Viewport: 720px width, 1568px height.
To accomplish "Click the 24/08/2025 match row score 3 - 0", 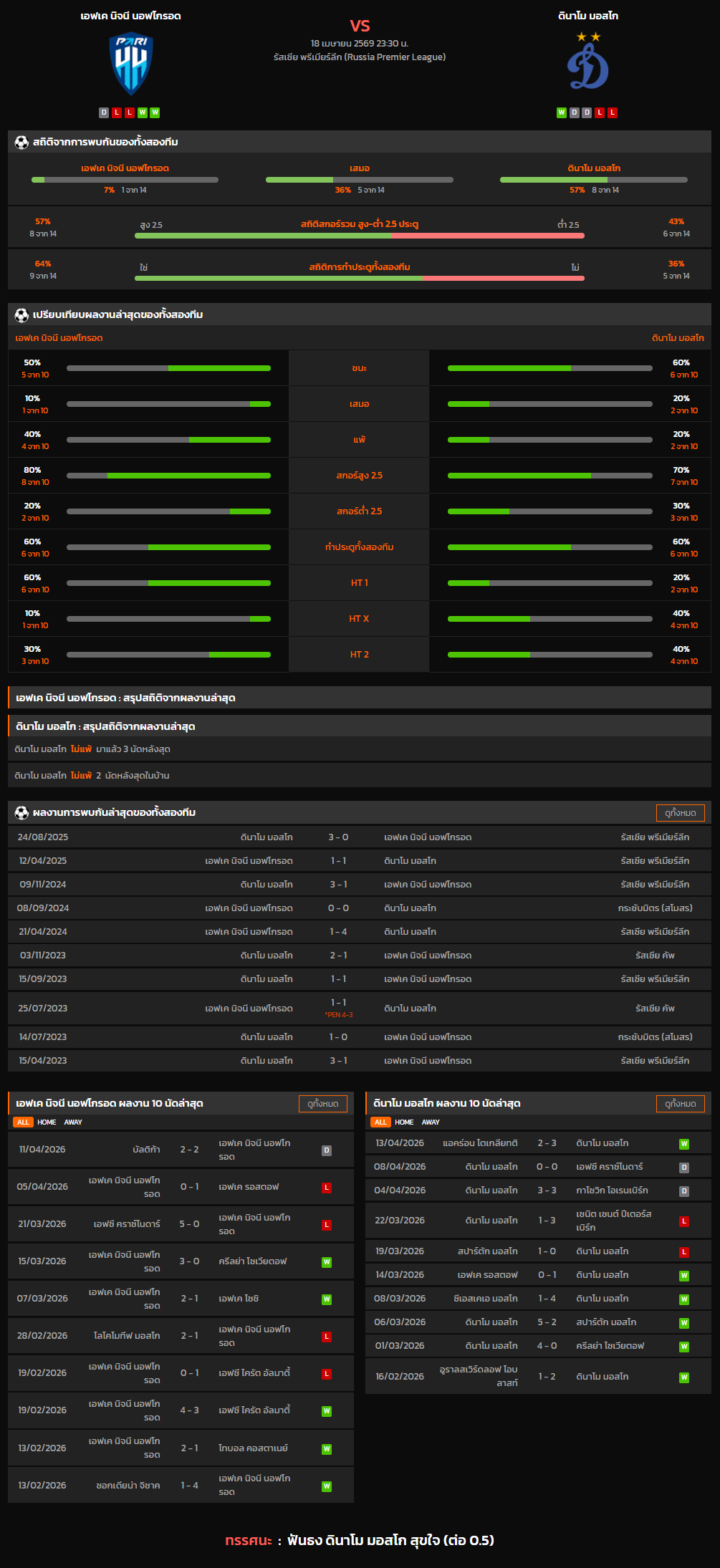I will (338, 837).
